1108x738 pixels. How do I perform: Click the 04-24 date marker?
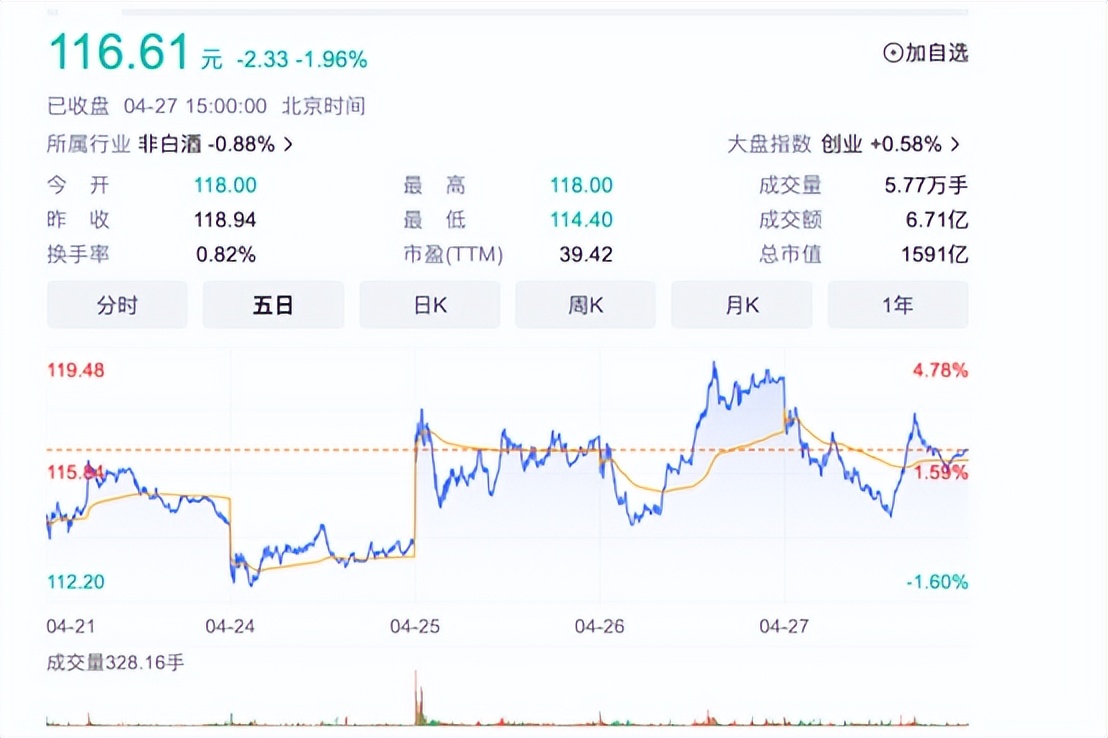pyautogui.click(x=230, y=626)
